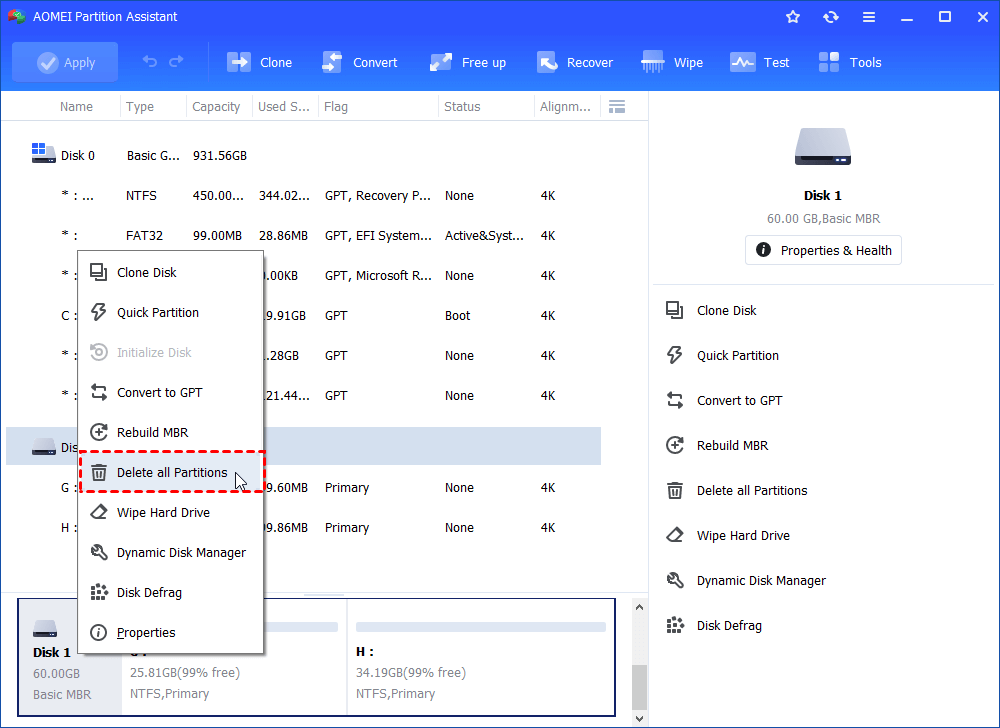
Task: Open Properties from context menu
Action: [170, 632]
